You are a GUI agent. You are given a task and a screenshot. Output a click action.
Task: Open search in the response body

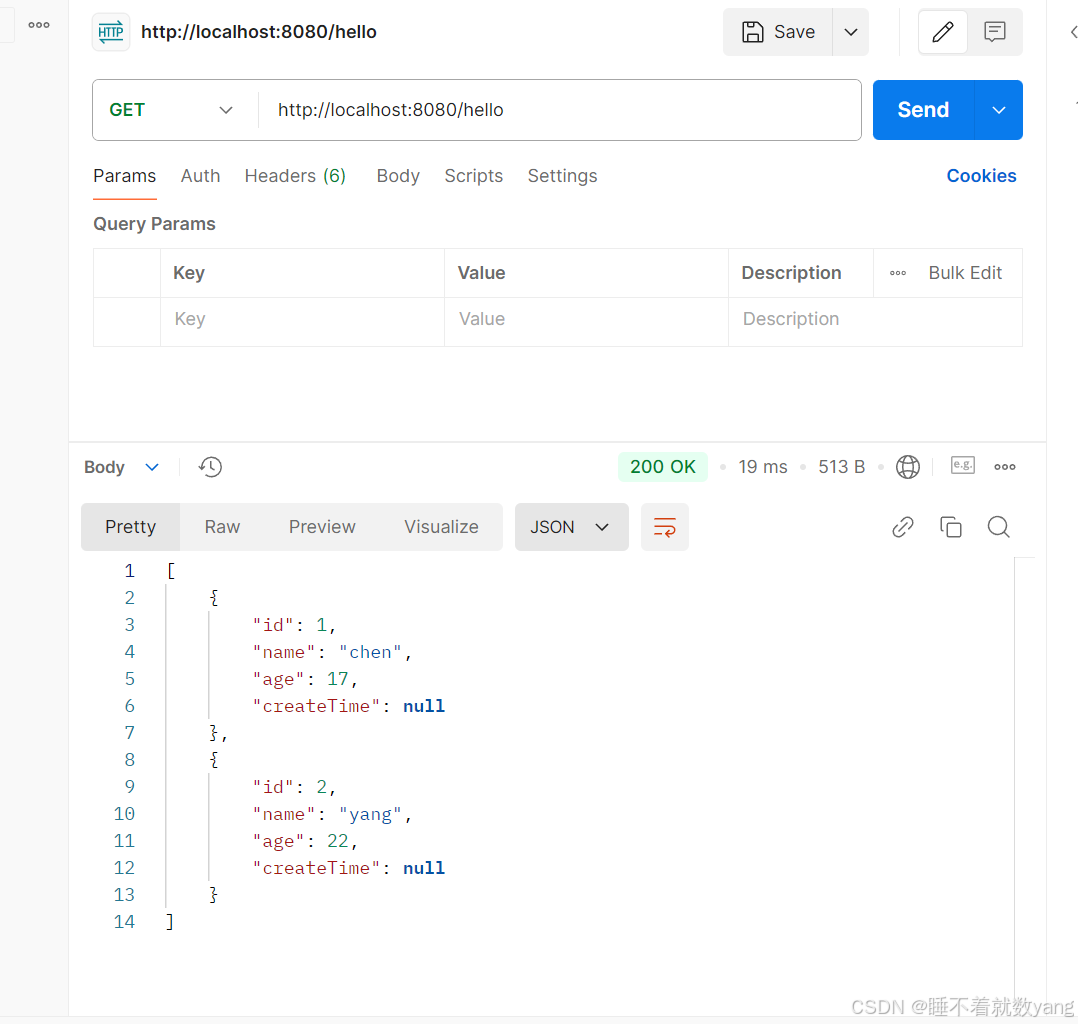pos(998,526)
